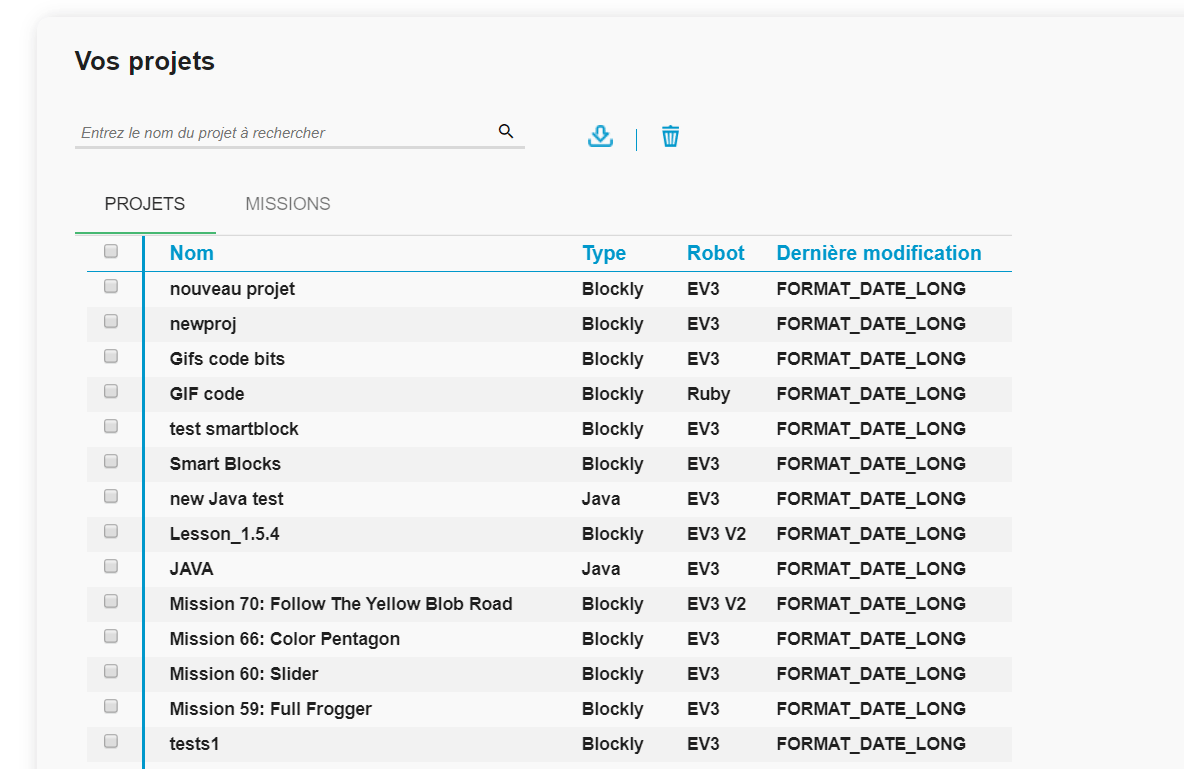Screen dimensions: 1184x769
Task: Click the search magnifier icon
Action: 505,131
